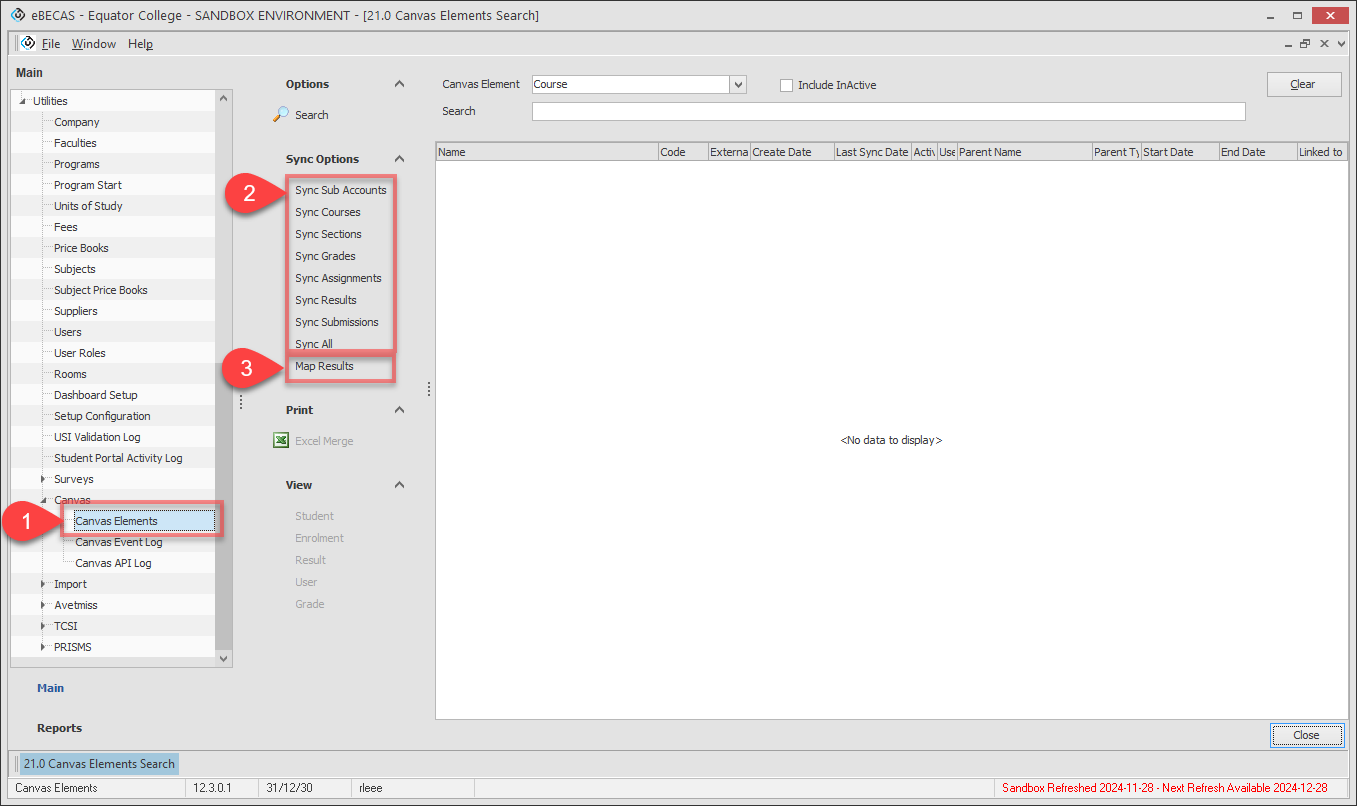Click Sync Courses link
This screenshot has width=1357, height=806.
328,212
